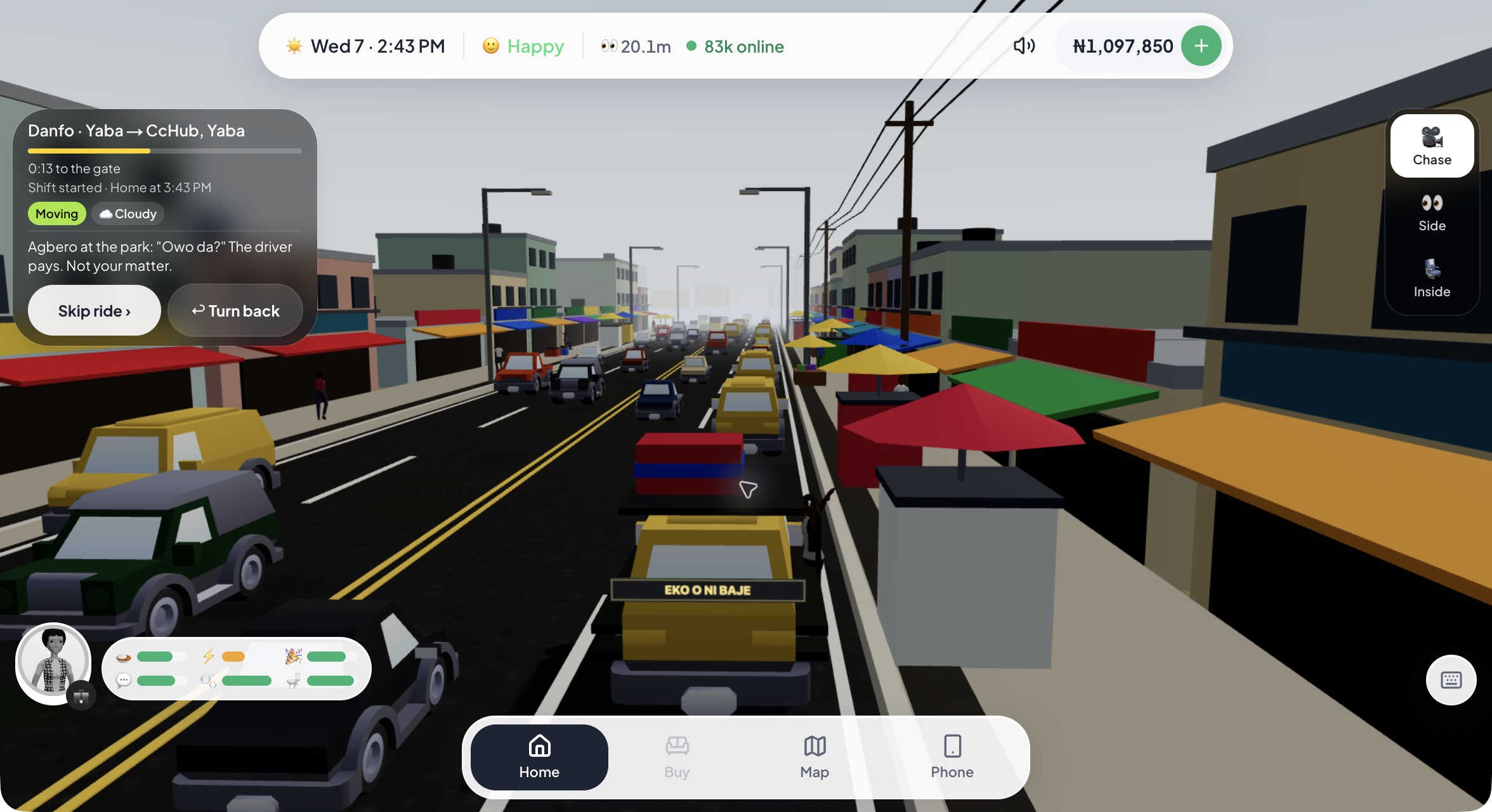Screen dimensions: 1492x812
Task: Click the Turn back button
Action: pyautogui.click(x=236, y=311)
